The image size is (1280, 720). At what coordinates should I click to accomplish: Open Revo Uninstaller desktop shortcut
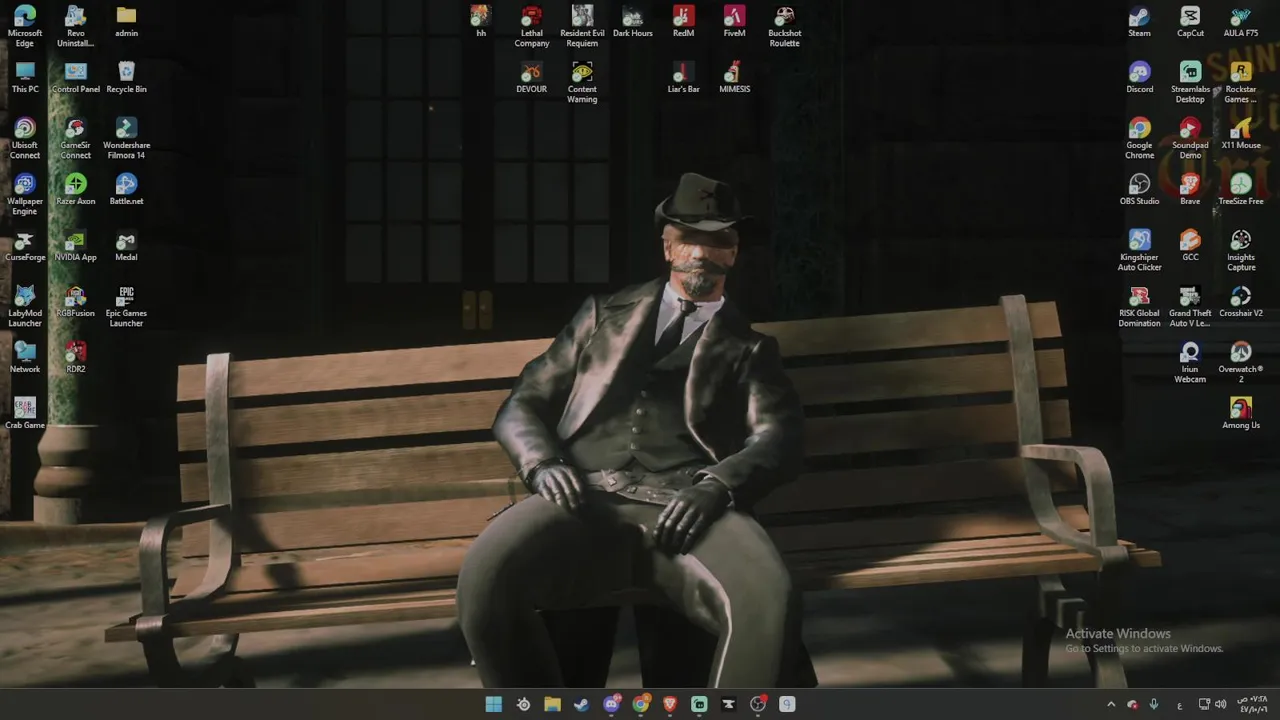click(76, 26)
